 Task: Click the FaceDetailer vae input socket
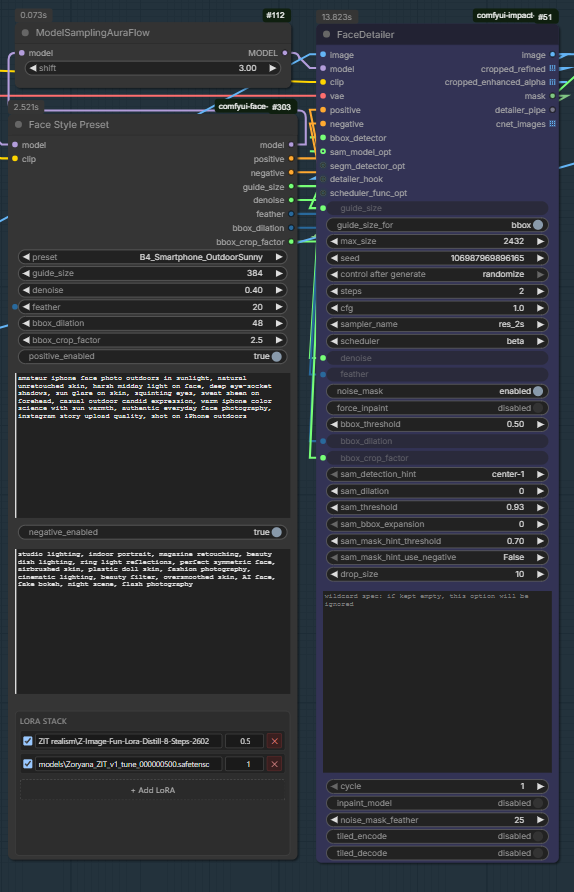pos(323,96)
